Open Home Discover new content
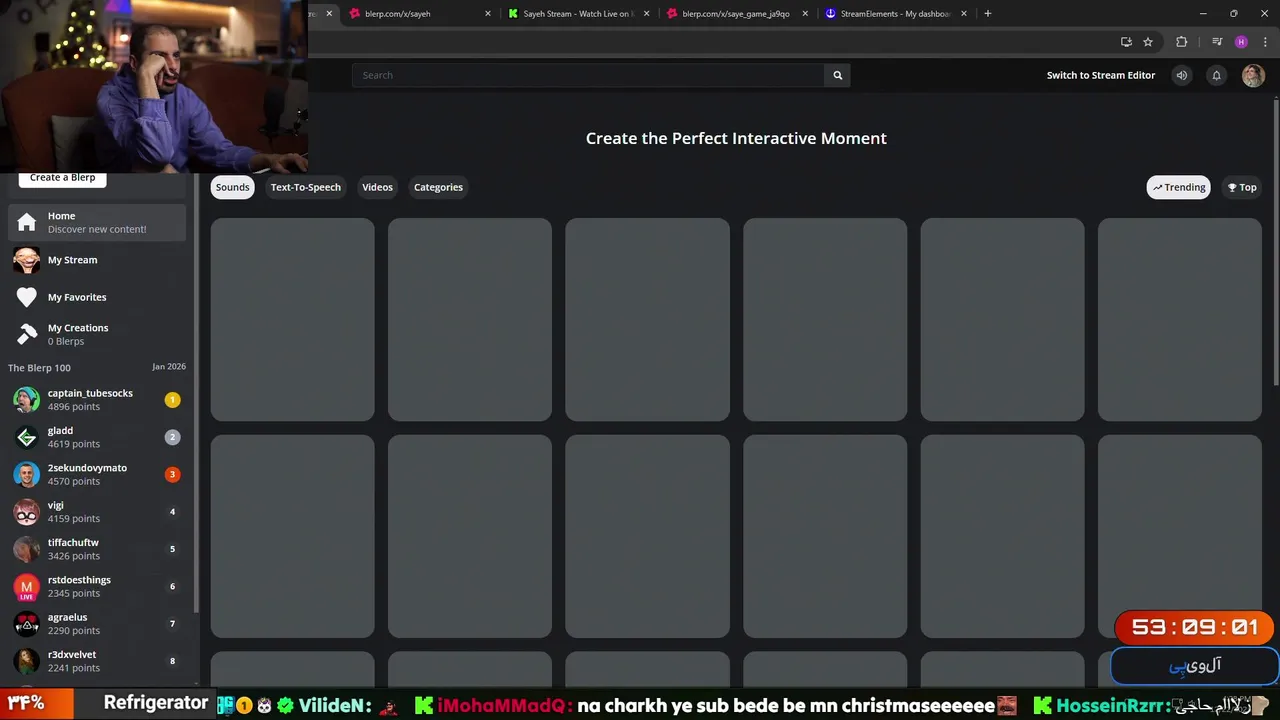 [x=97, y=222]
